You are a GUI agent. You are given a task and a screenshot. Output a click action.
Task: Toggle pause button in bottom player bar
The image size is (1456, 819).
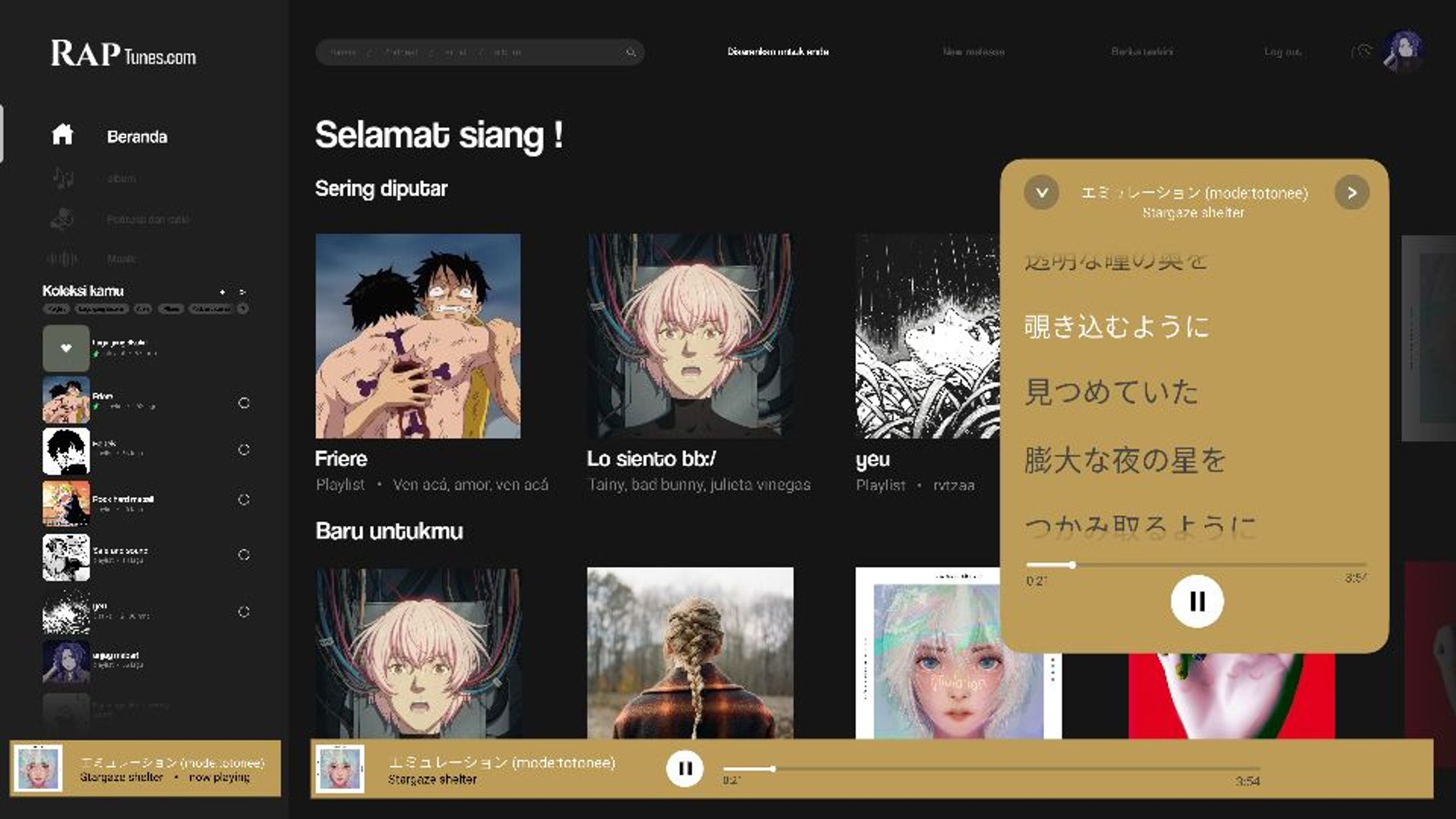coord(685,768)
